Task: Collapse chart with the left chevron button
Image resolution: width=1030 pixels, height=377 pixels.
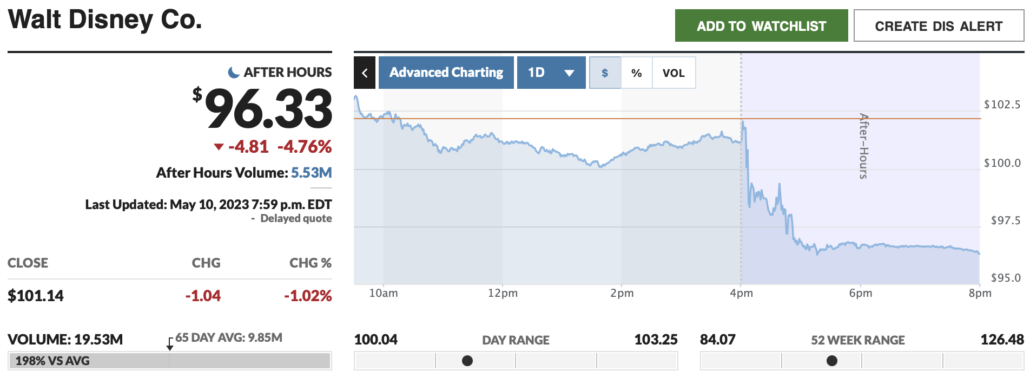Action: pos(364,72)
